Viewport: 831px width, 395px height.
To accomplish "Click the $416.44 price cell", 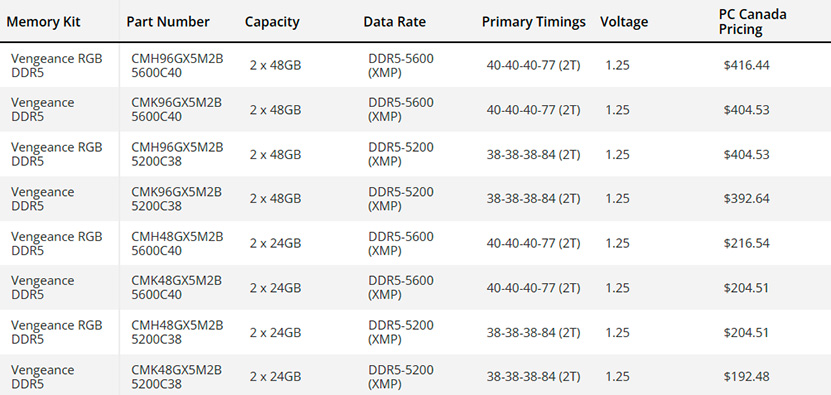I will point(746,66).
